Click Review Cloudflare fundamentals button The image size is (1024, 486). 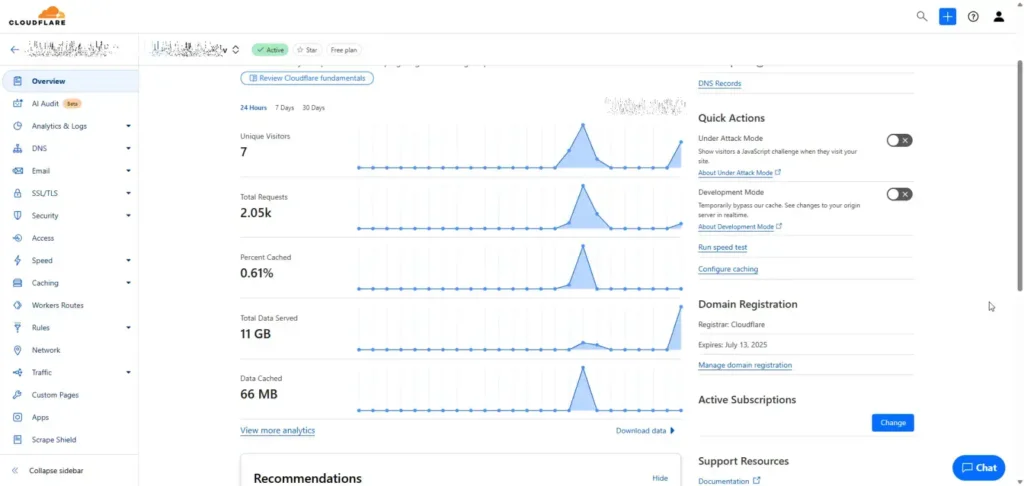pyautogui.click(x=307, y=78)
